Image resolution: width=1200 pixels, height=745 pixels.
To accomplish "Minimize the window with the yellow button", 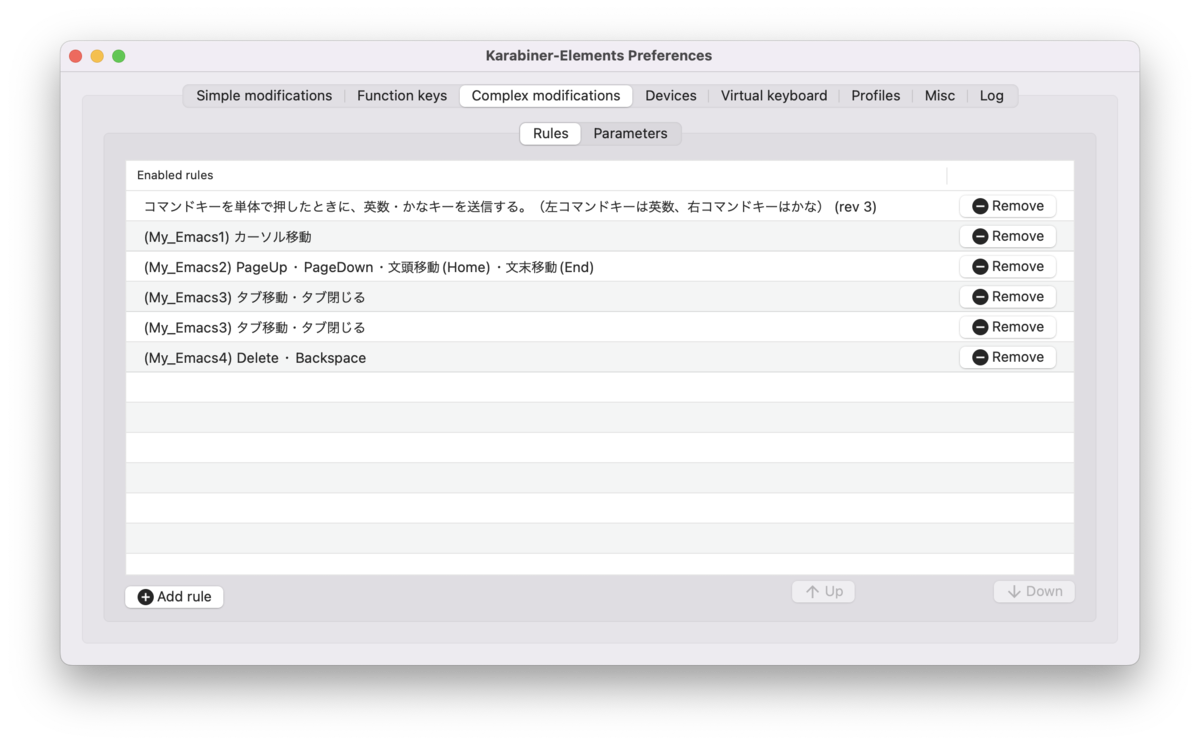I will coord(97,56).
